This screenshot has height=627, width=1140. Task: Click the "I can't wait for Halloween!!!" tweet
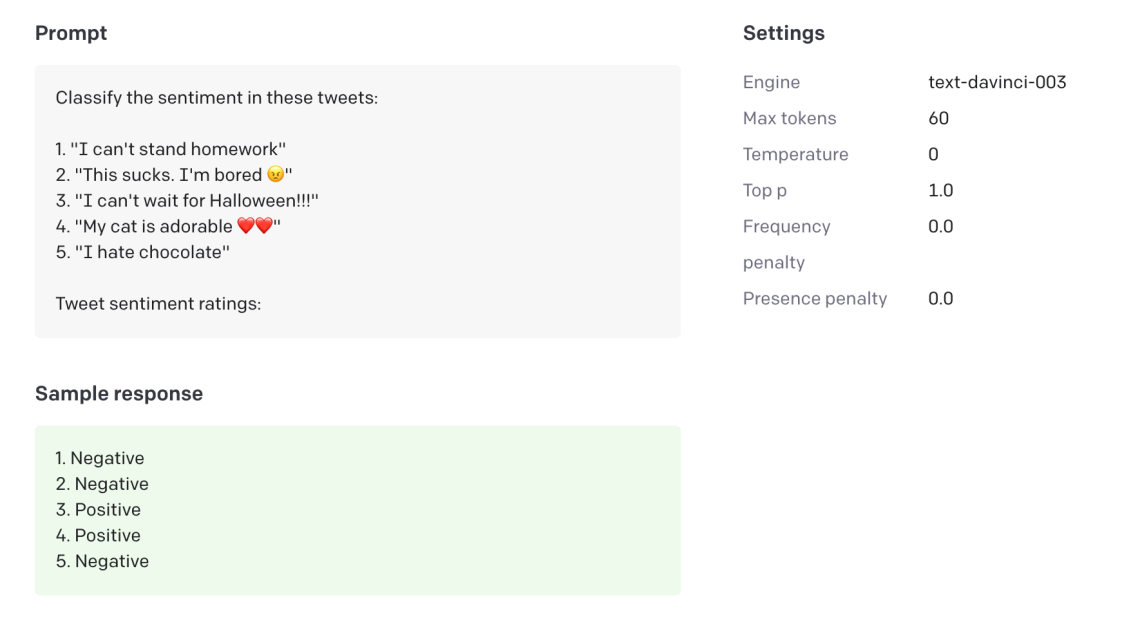(x=187, y=201)
